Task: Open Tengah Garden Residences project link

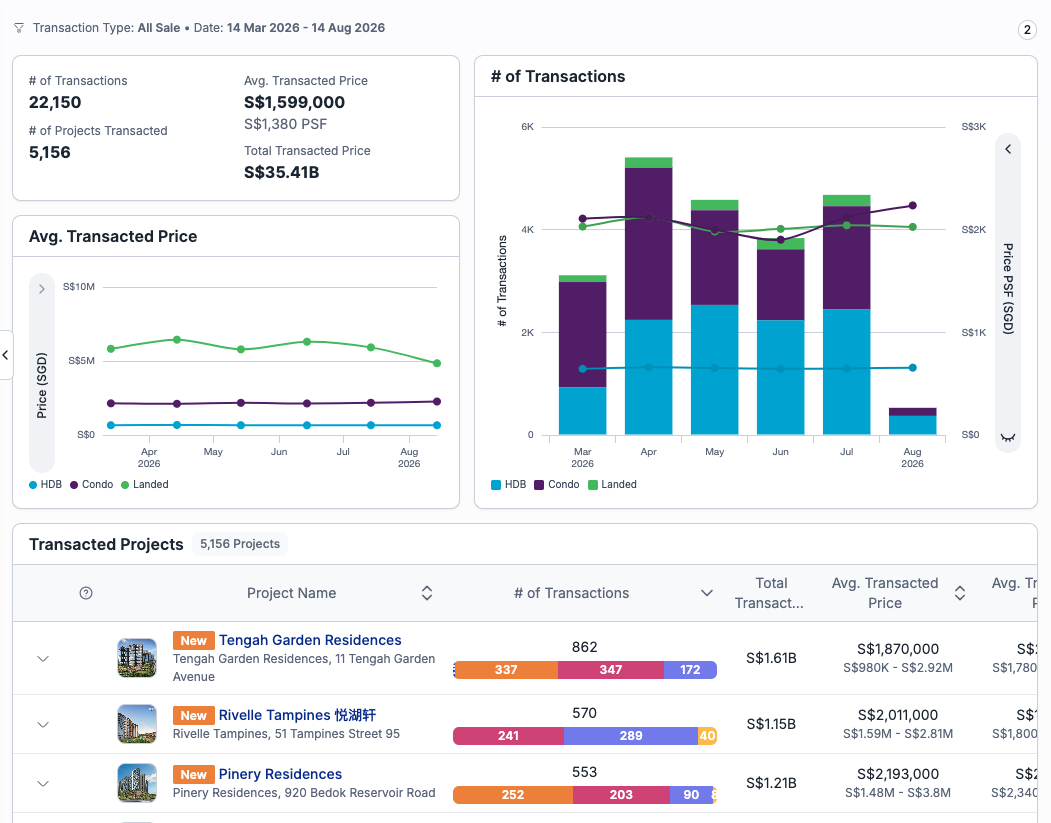Action: point(310,640)
